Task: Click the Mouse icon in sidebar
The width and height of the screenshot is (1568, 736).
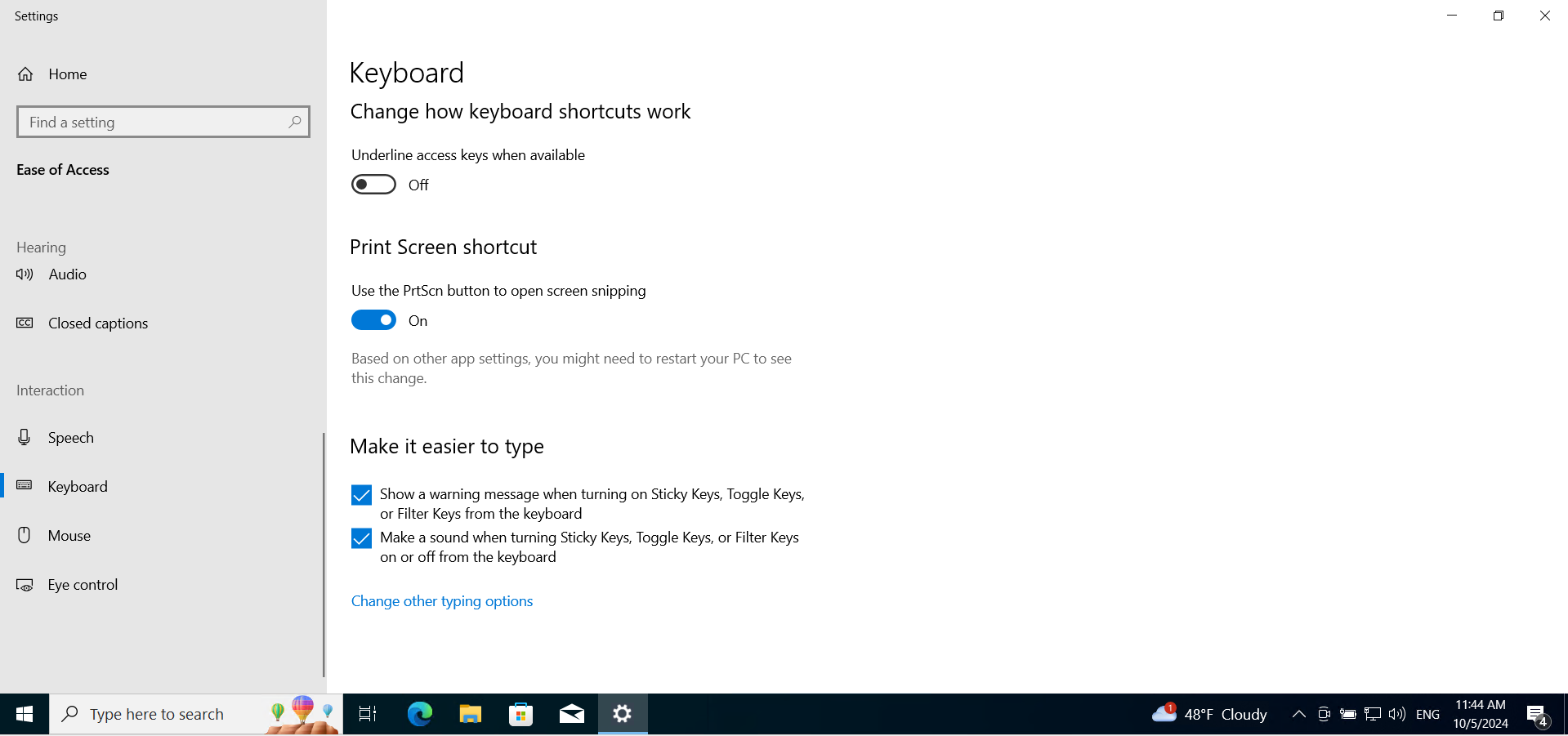Action: point(25,535)
